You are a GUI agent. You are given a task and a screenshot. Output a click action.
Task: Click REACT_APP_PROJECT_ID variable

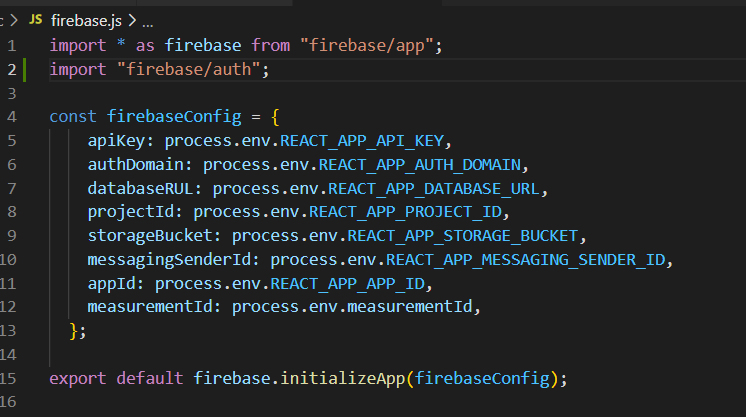click(x=405, y=212)
